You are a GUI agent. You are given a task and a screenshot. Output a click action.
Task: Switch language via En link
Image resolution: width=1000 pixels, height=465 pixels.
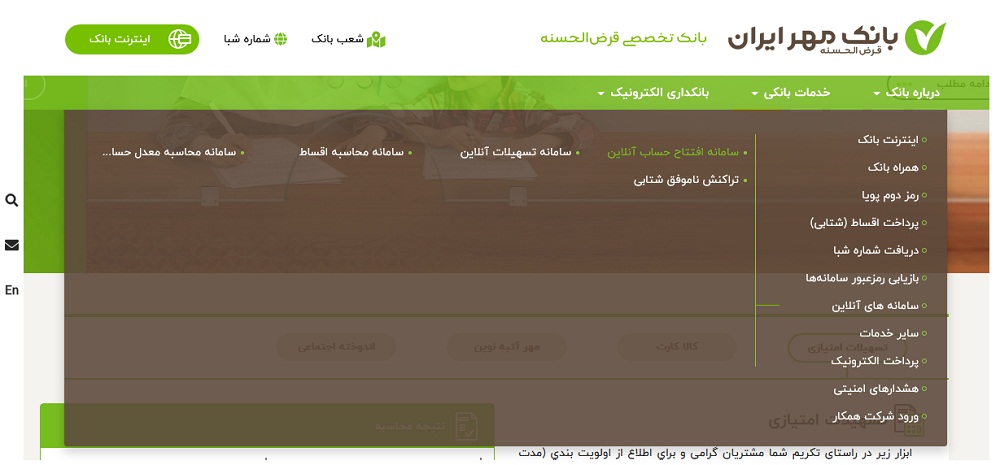(x=12, y=290)
